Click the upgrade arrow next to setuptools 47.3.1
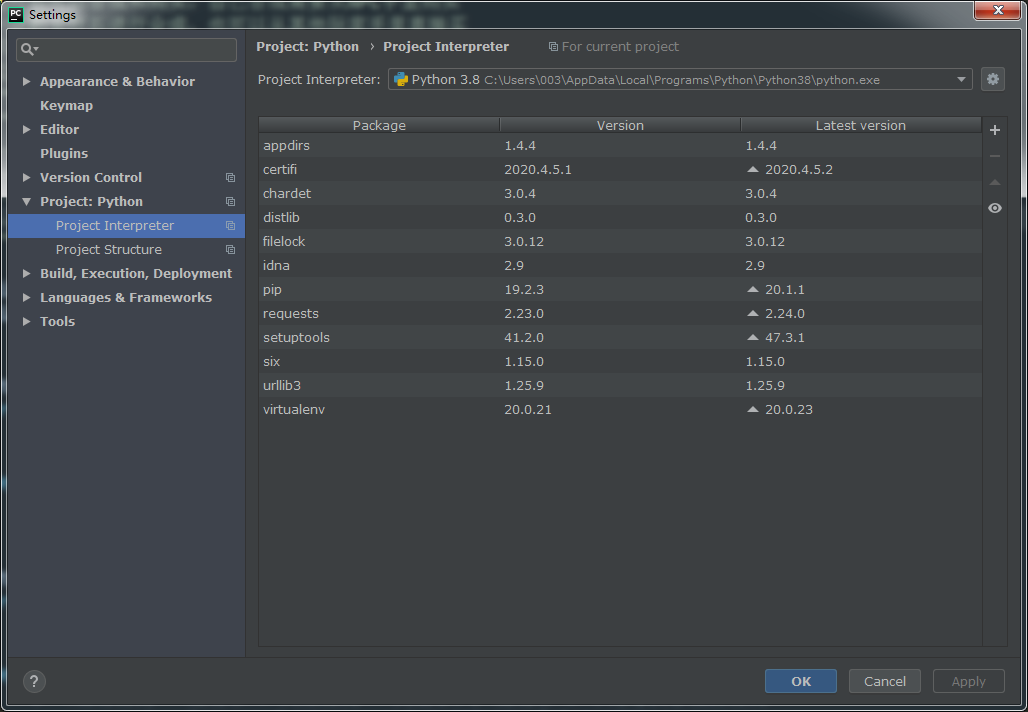 tap(753, 338)
